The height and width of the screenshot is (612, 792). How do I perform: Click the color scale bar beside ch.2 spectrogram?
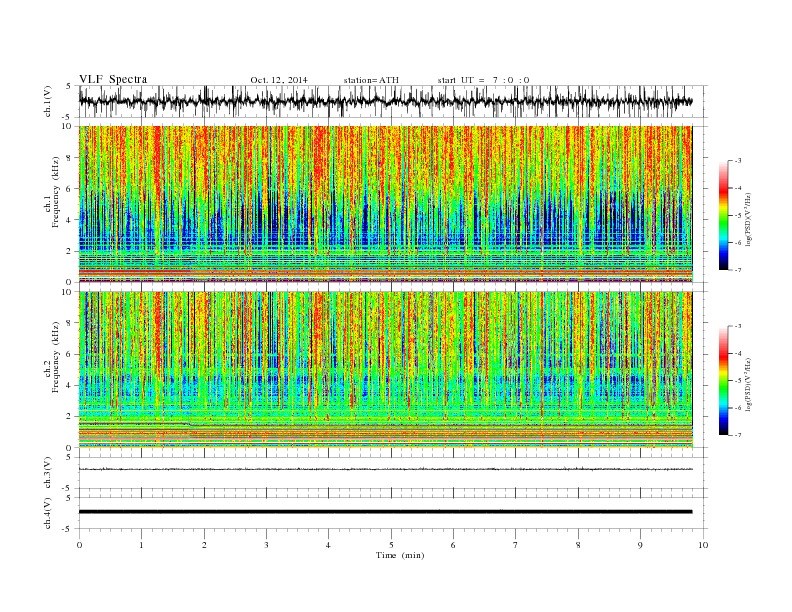pos(723,381)
